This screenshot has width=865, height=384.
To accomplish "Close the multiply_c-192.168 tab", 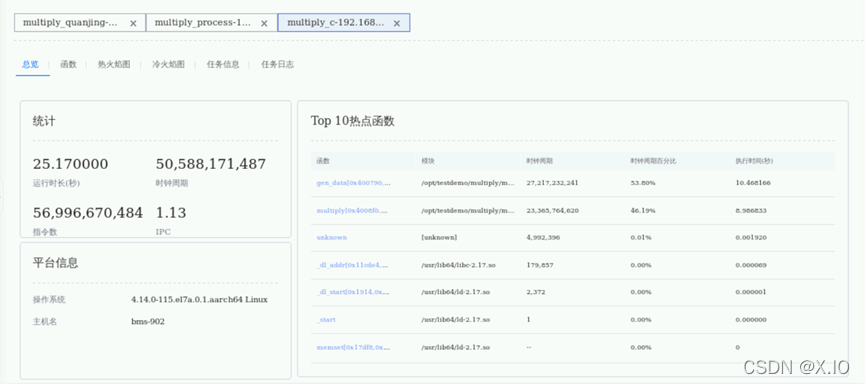I will tap(397, 23).
